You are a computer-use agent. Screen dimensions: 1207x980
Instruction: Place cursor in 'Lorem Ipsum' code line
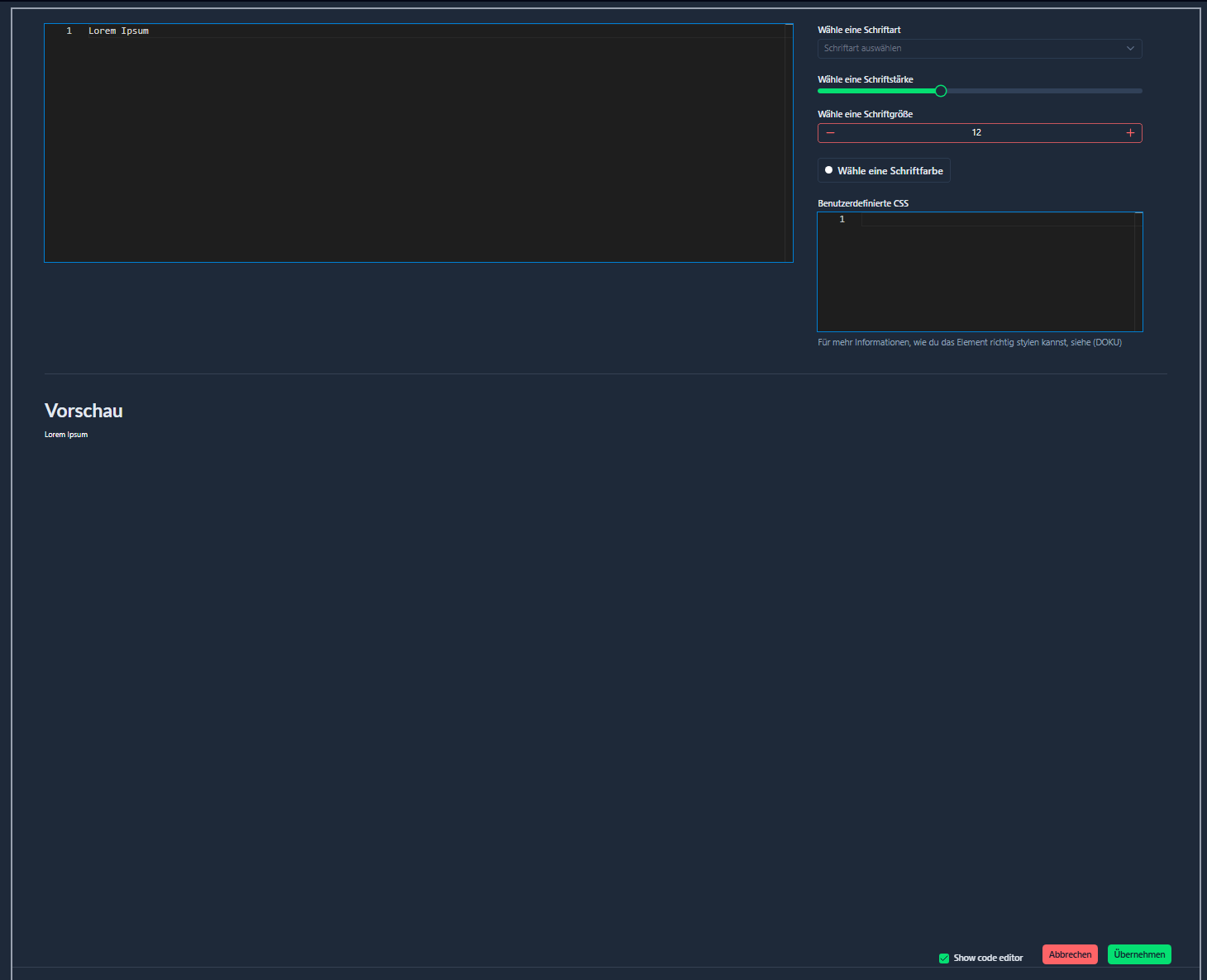coord(118,31)
